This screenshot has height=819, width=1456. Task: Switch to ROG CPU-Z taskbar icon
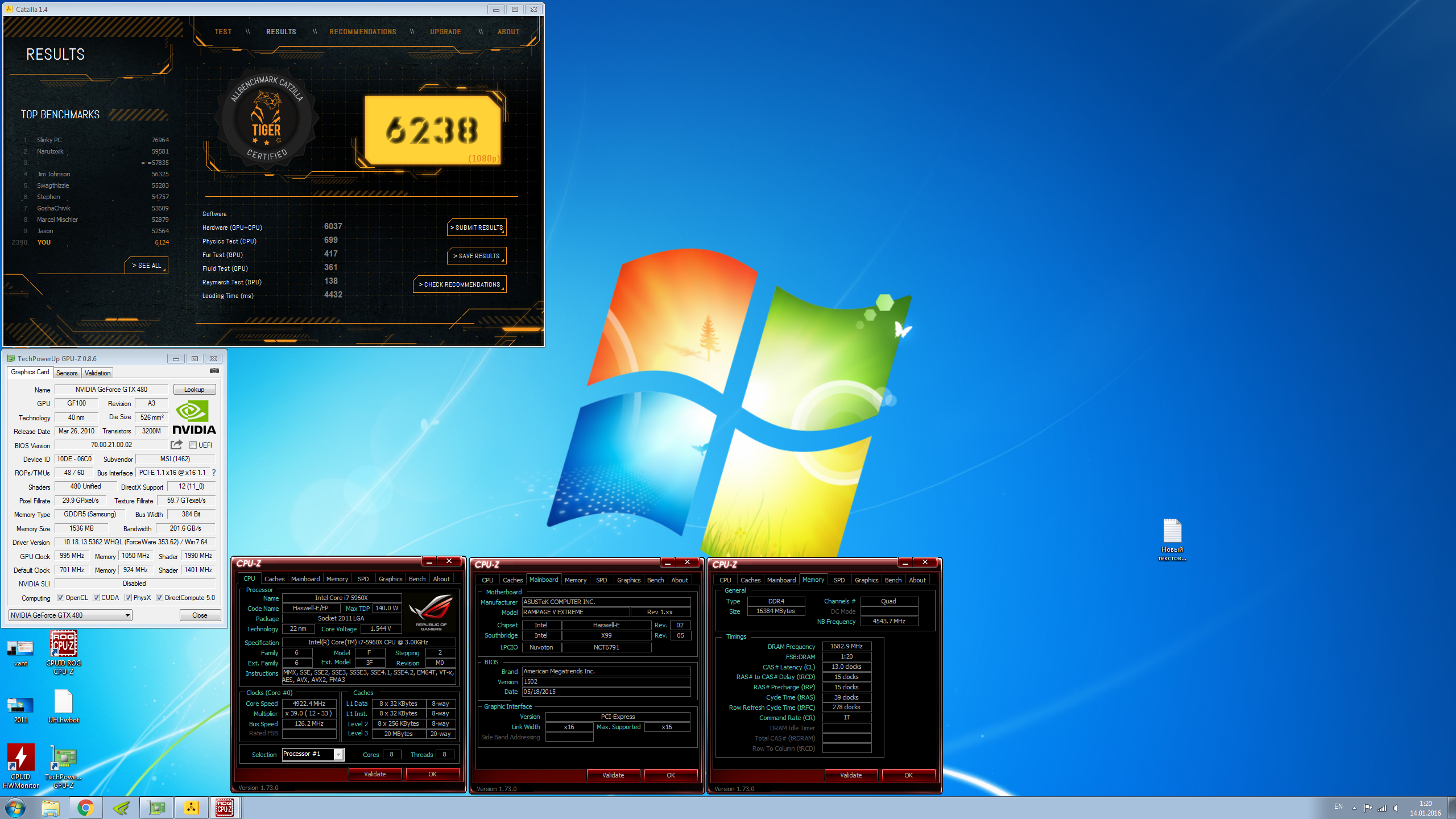pyautogui.click(x=226, y=808)
